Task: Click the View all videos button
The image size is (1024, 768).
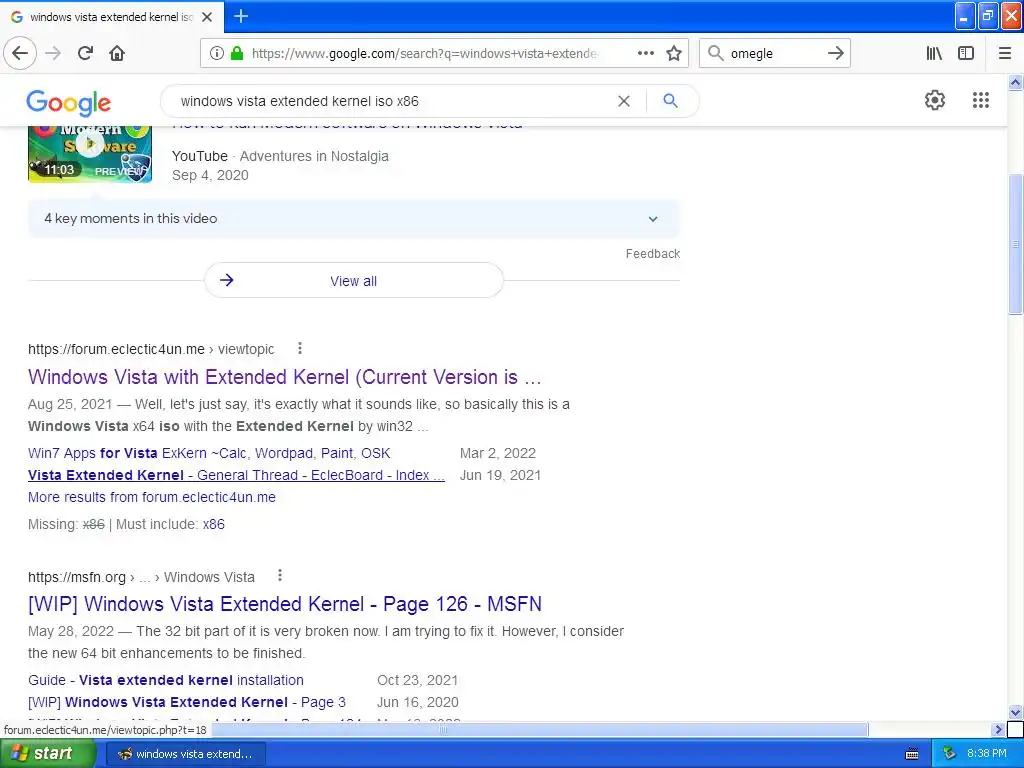Action: click(x=354, y=281)
